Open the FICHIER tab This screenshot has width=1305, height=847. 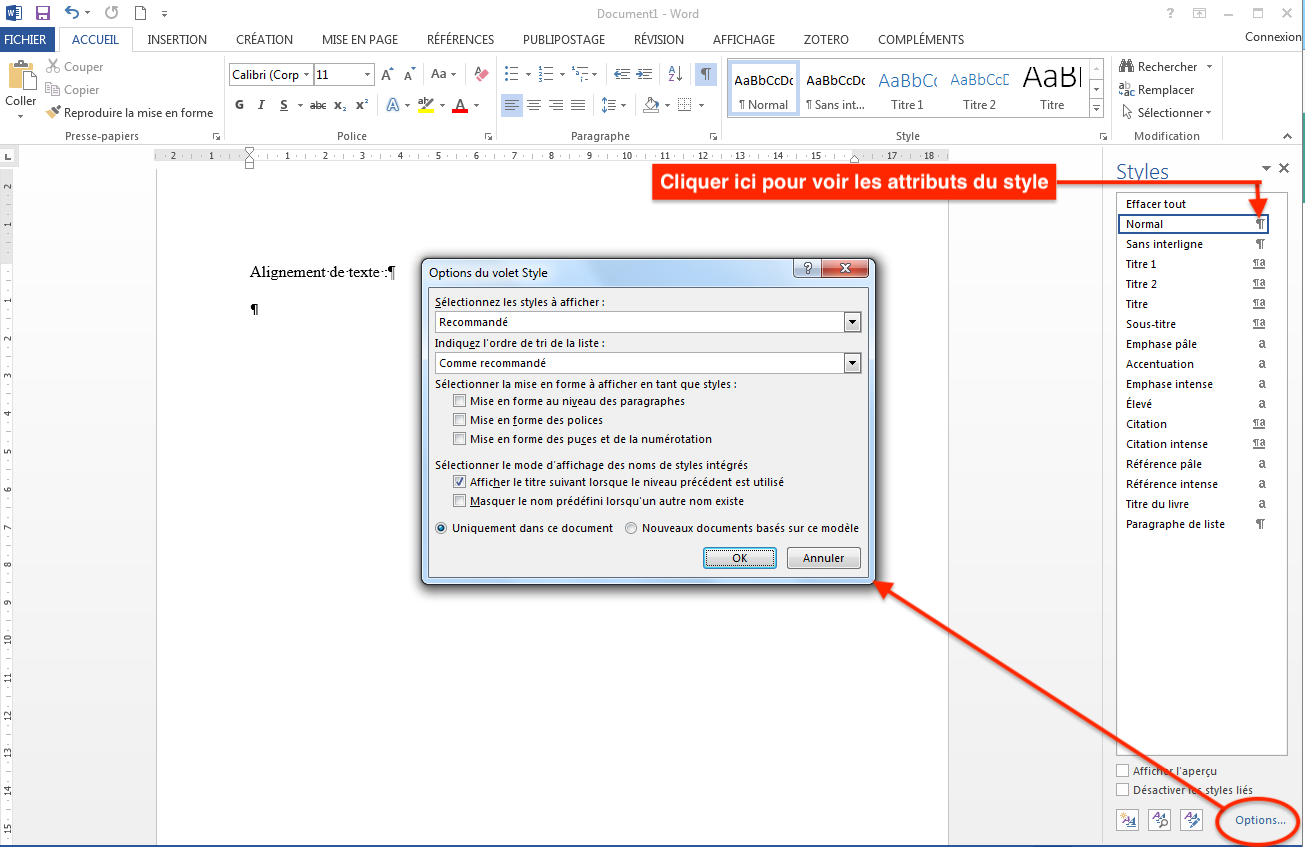coord(25,40)
